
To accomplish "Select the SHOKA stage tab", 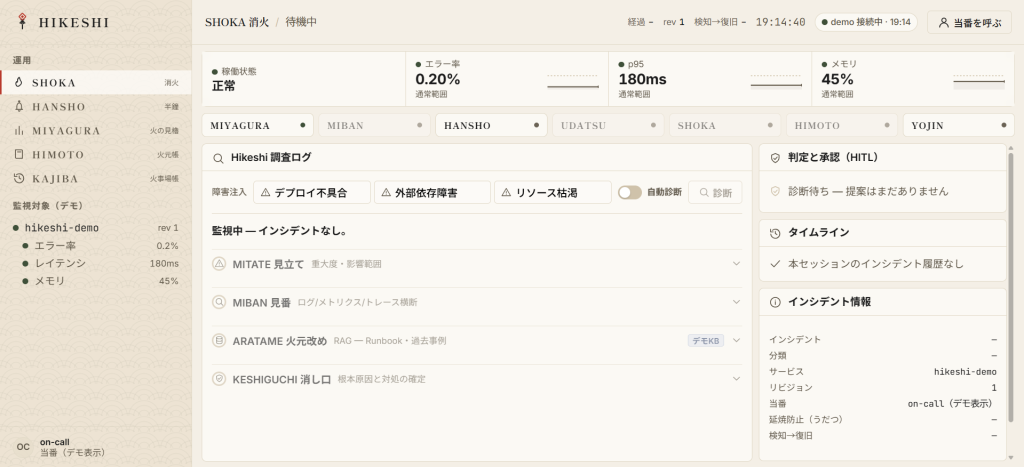I will 725,125.
